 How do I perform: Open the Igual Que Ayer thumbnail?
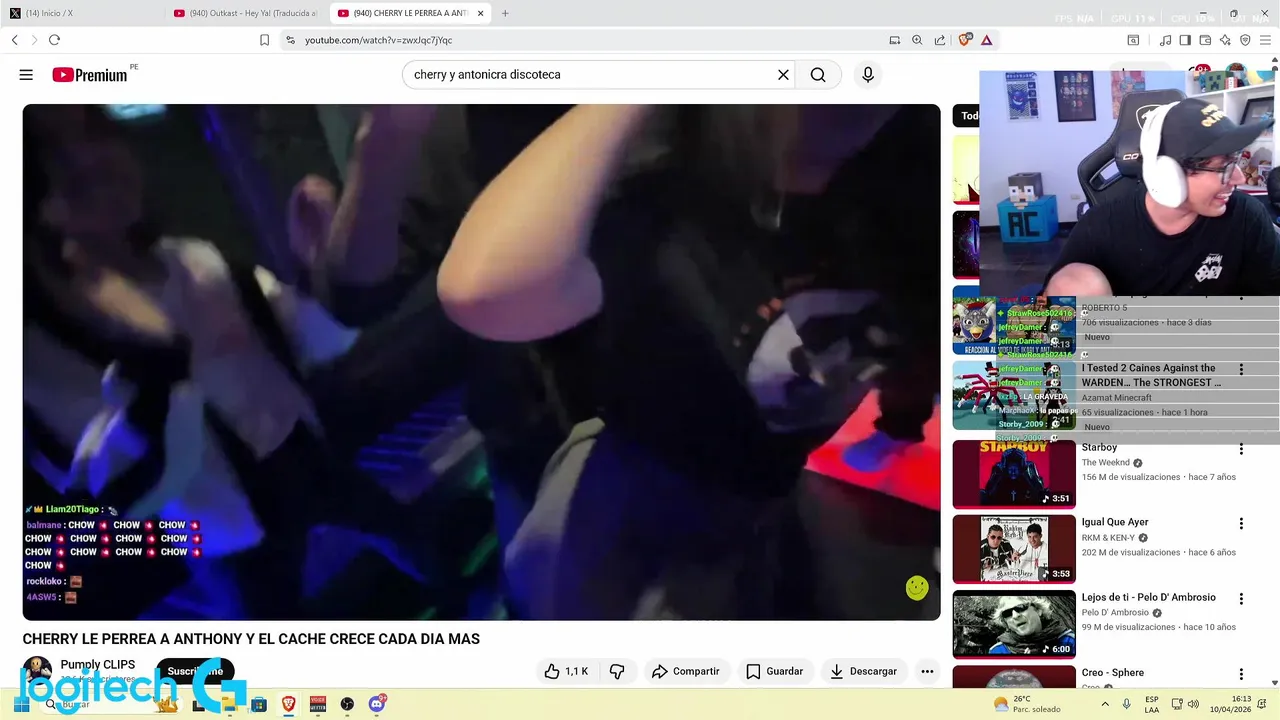point(1014,549)
